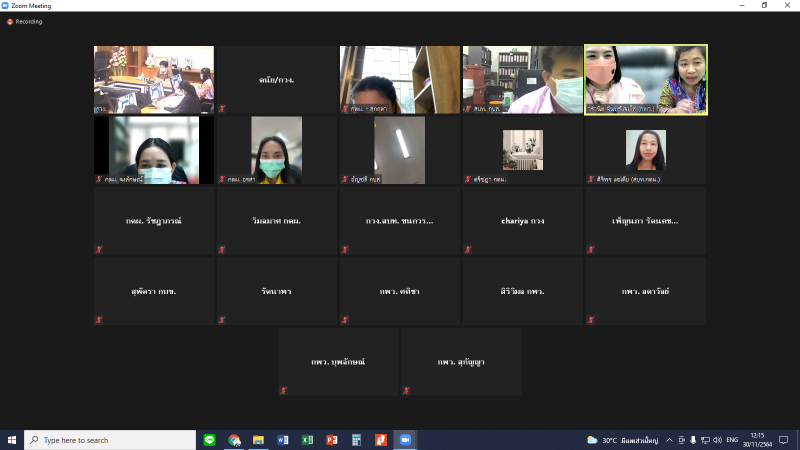Select the woman with light blue mask tile
This screenshot has height=450, width=800.
pyautogui.click(x=154, y=150)
